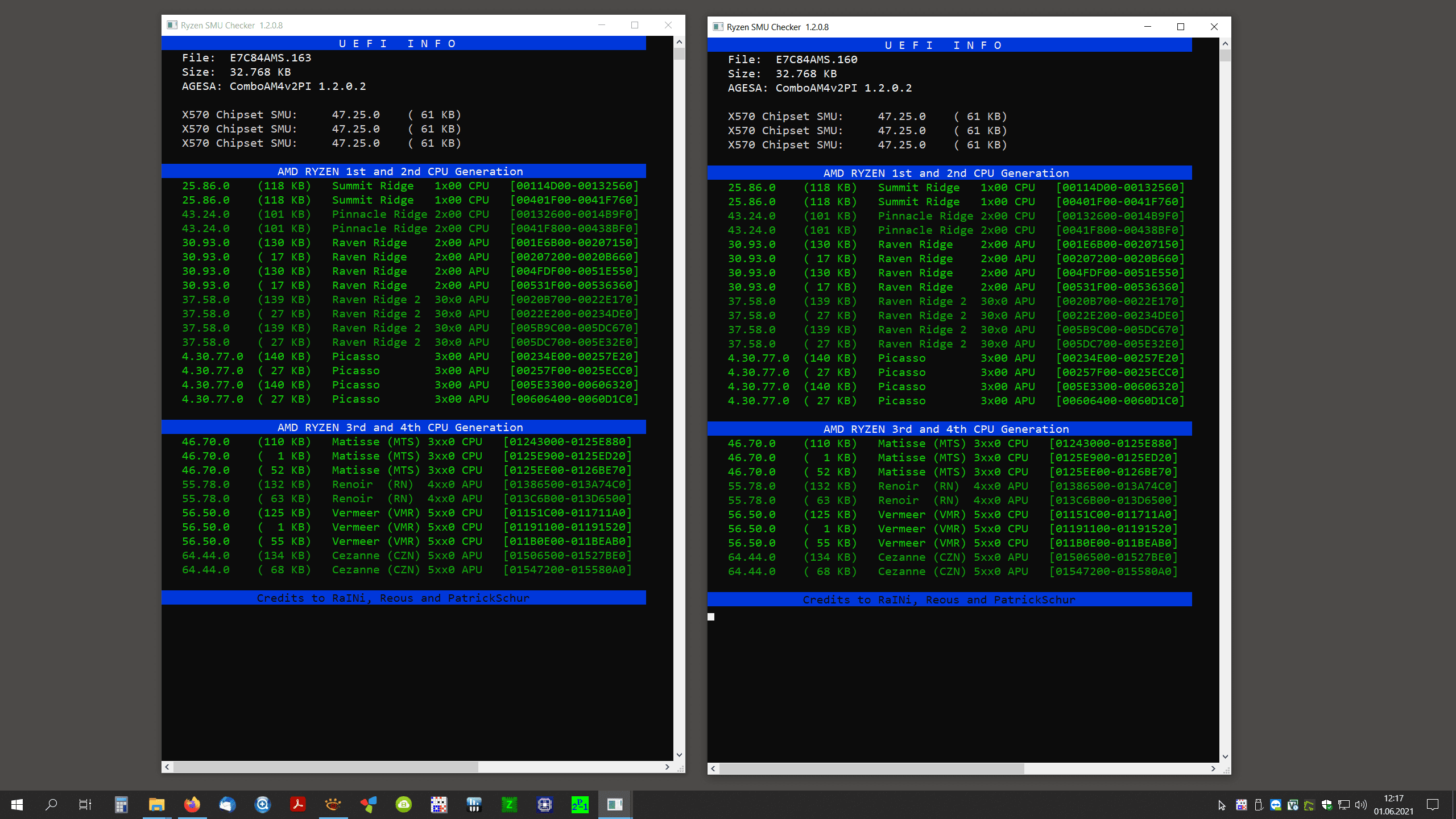The width and height of the screenshot is (1456, 819).
Task: Click file name E7C84AMS.160
Action: [817, 59]
